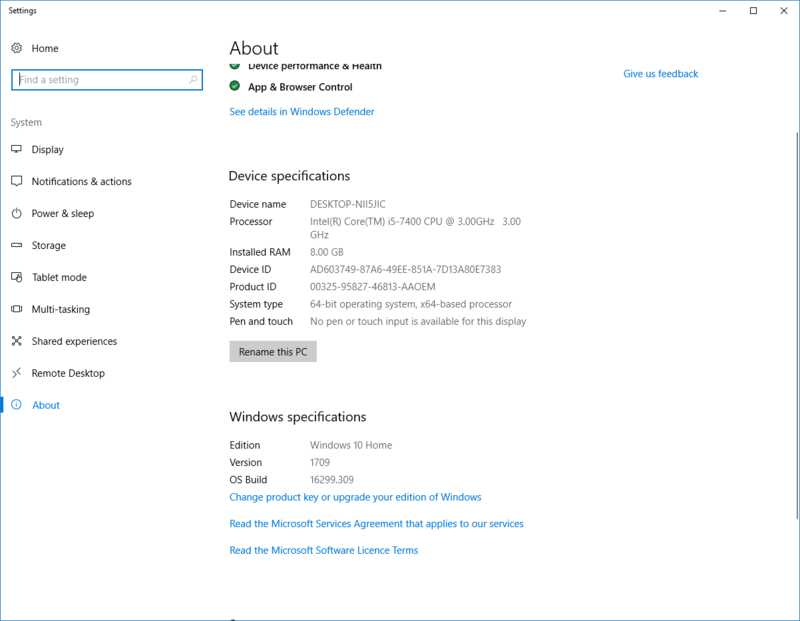Click the Device ID value AD603749-87A6...

click(x=405, y=269)
